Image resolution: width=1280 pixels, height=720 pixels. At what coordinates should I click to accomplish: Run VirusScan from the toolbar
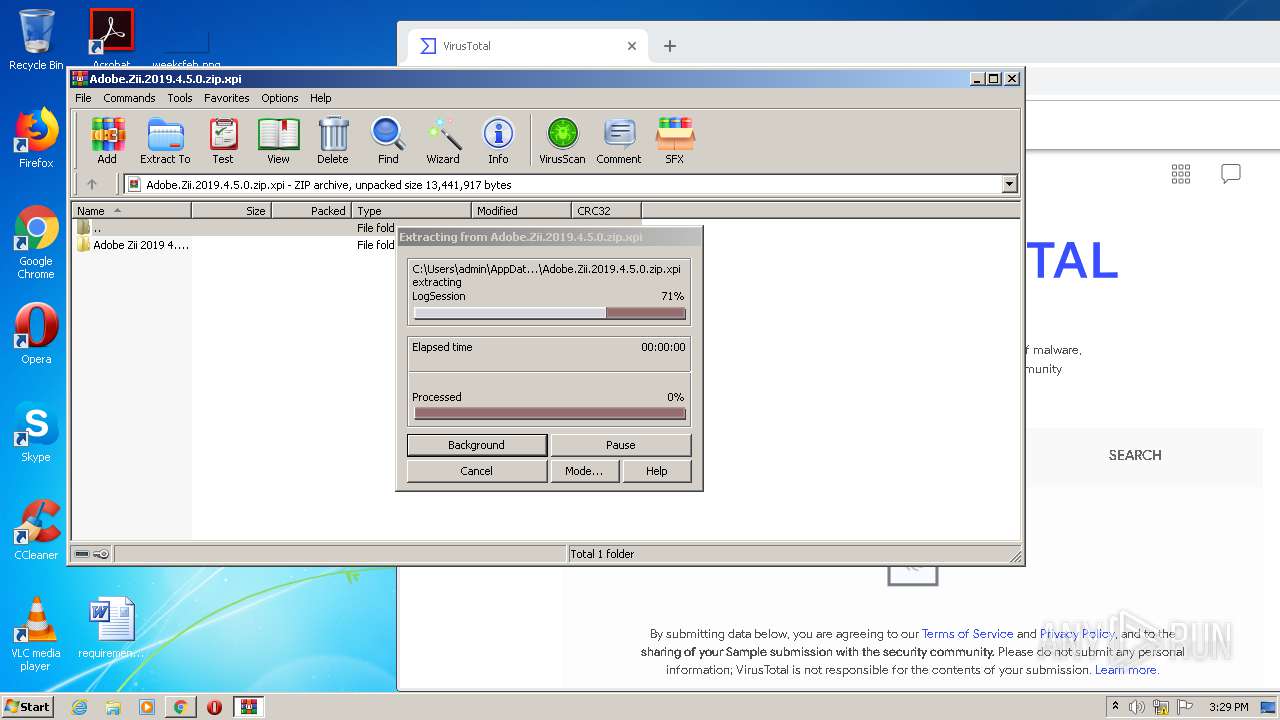tap(562, 140)
